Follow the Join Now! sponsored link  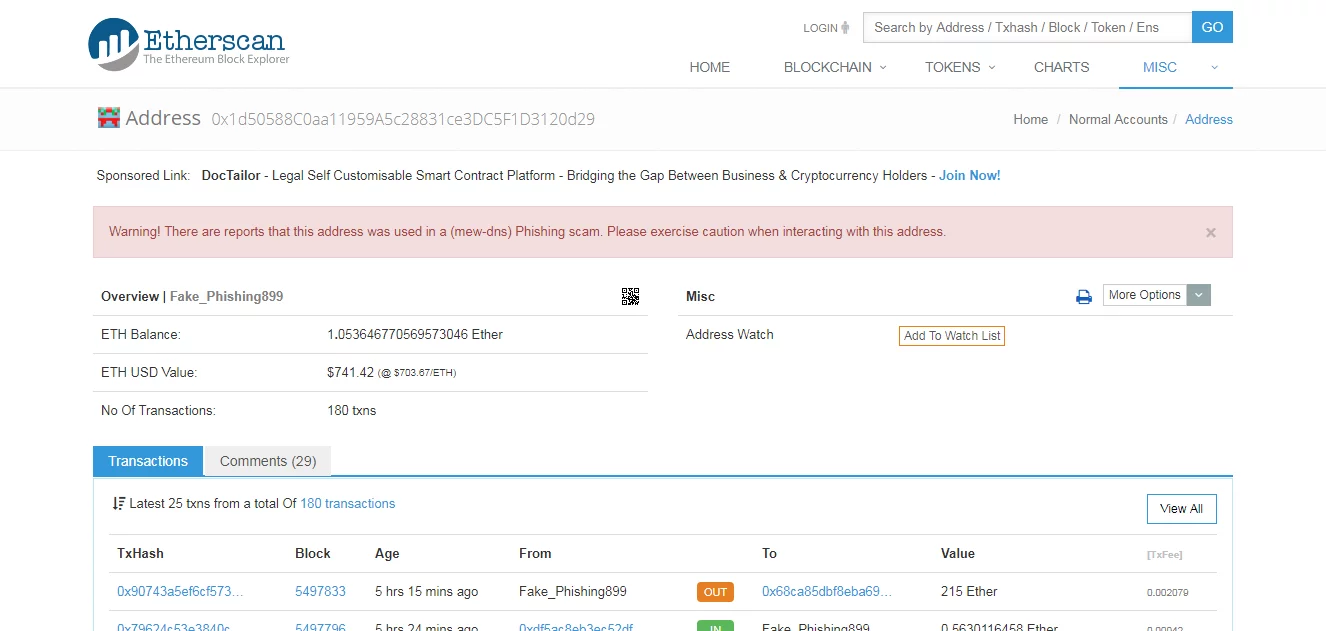970,175
